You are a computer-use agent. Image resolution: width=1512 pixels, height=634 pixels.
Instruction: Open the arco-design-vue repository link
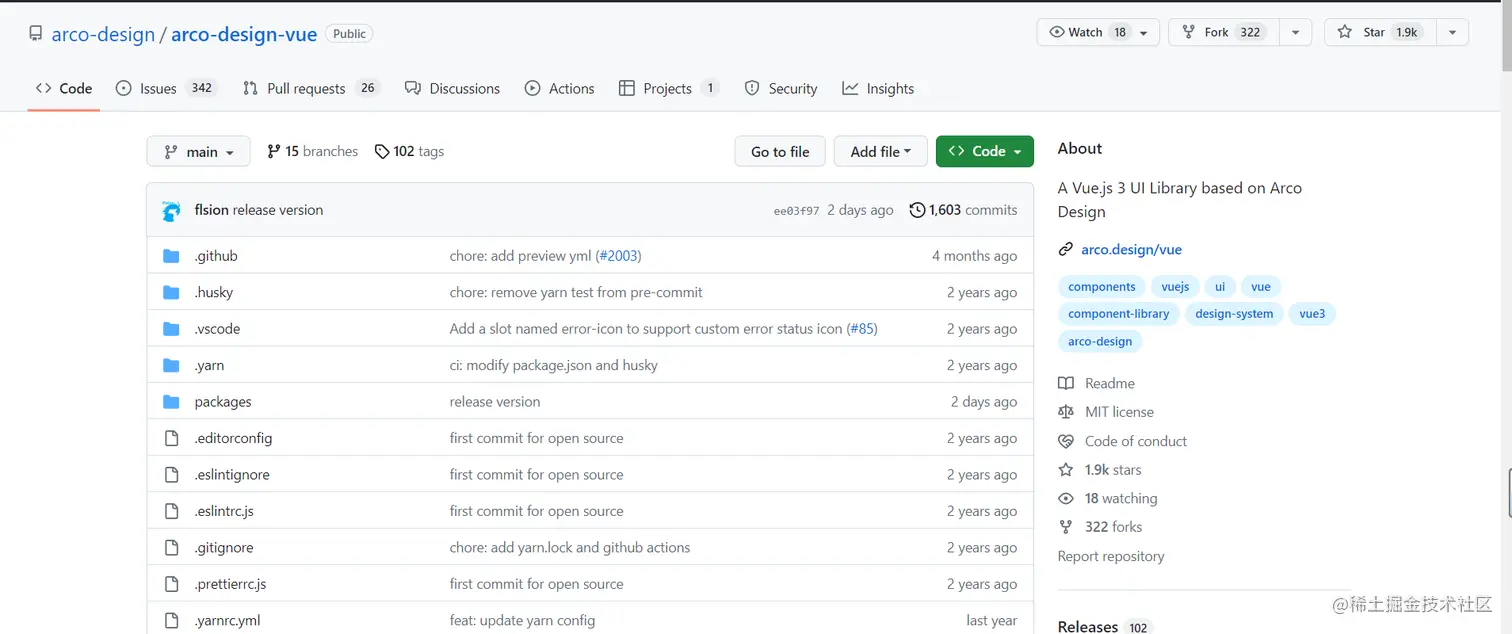click(244, 34)
